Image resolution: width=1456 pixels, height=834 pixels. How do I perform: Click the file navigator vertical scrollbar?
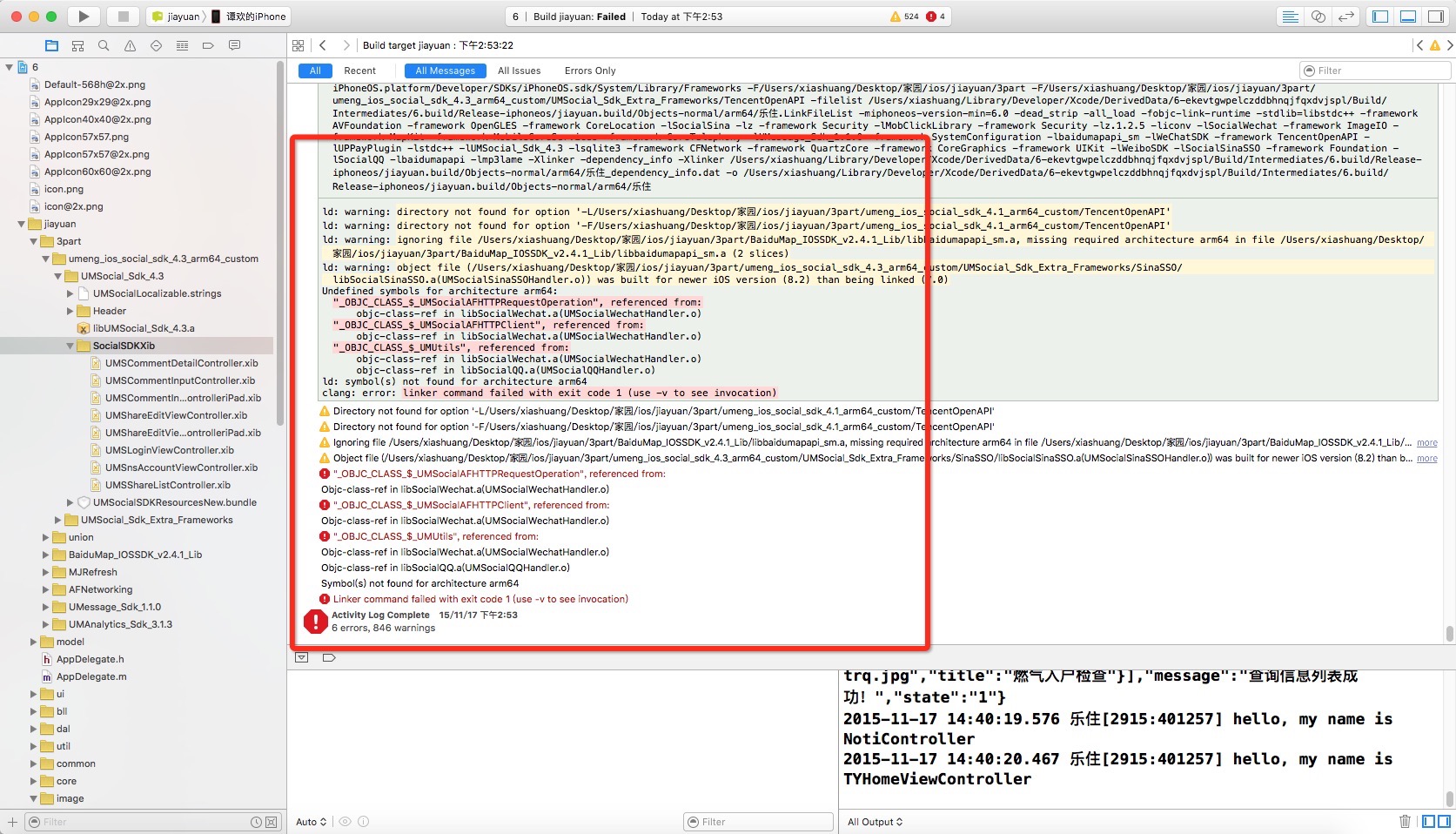click(x=279, y=244)
